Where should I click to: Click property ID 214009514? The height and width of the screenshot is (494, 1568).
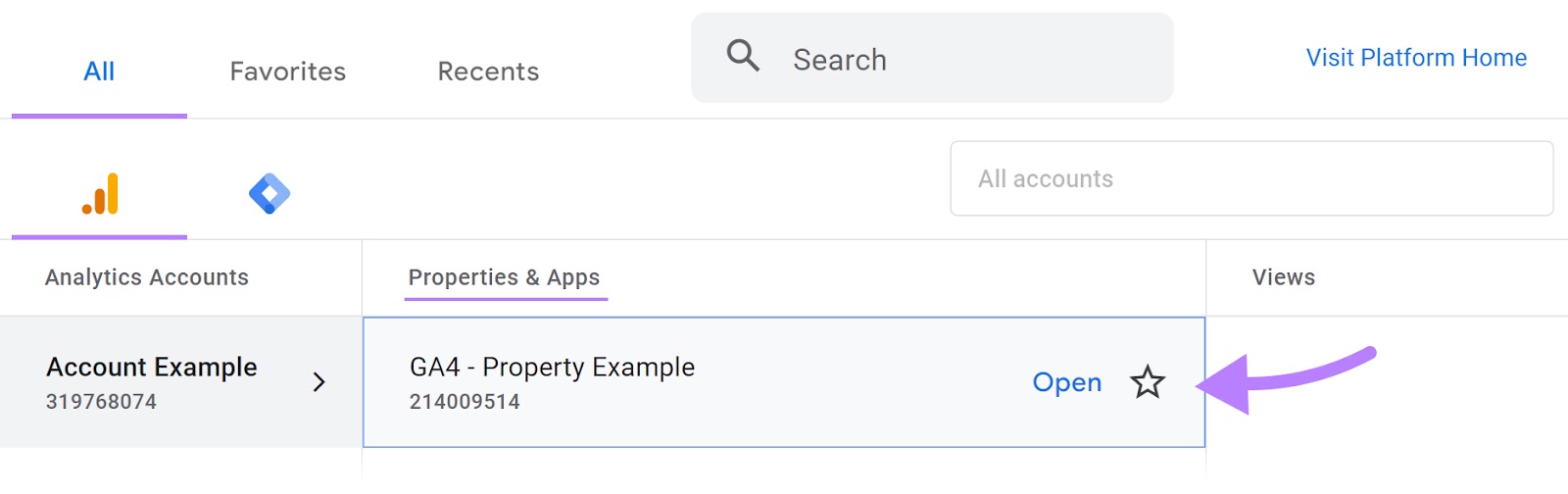pos(465,402)
